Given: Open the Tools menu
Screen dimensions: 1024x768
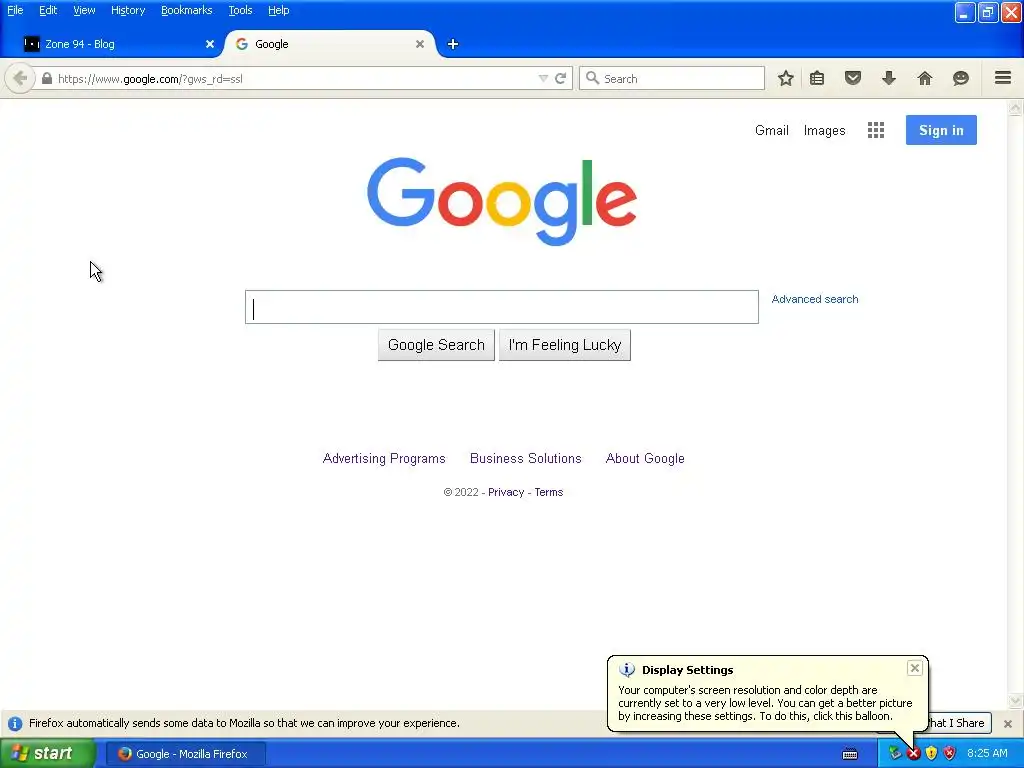Looking at the screenshot, I should pyautogui.click(x=240, y=10).
